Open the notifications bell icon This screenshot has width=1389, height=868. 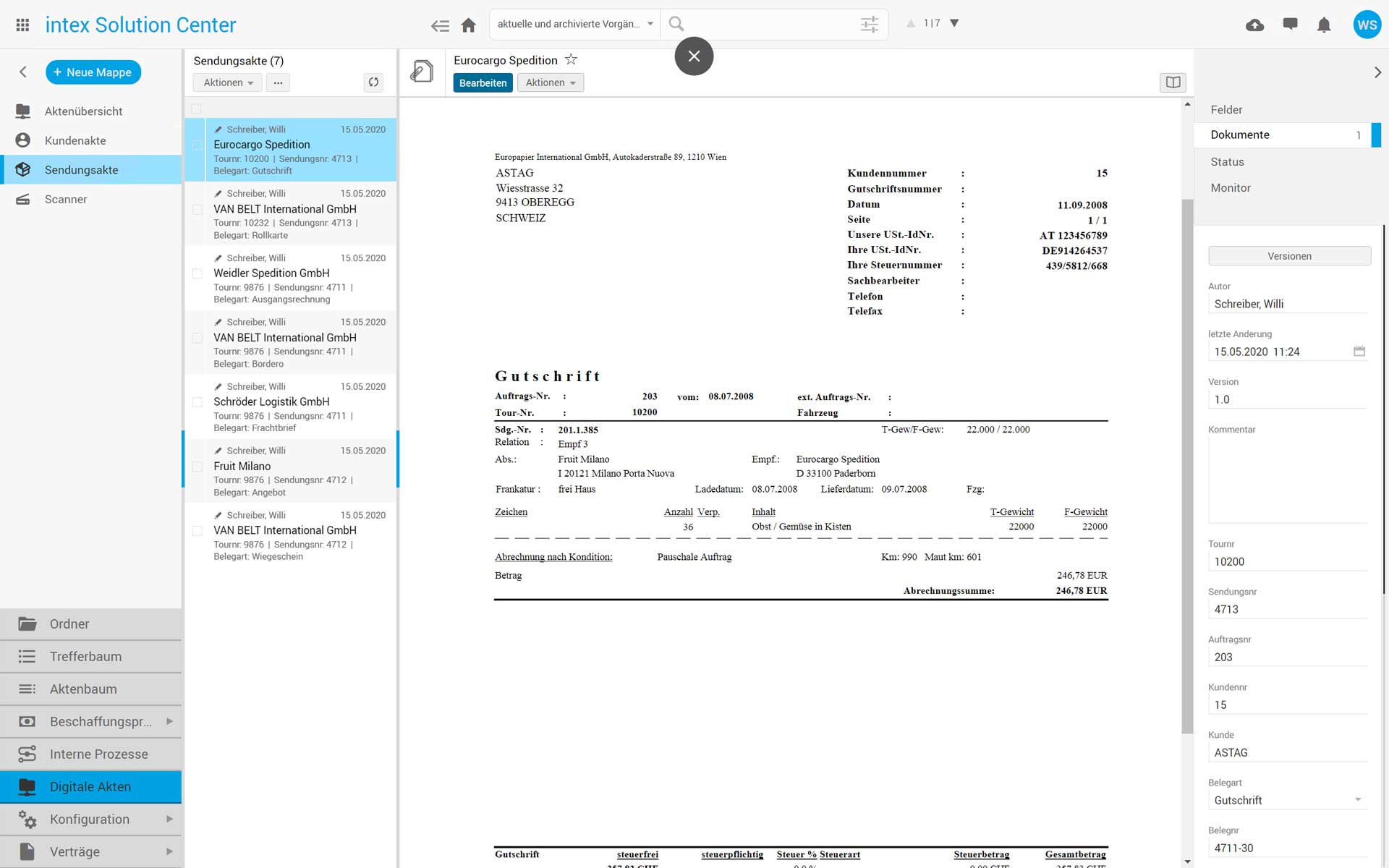point(1324,25)
